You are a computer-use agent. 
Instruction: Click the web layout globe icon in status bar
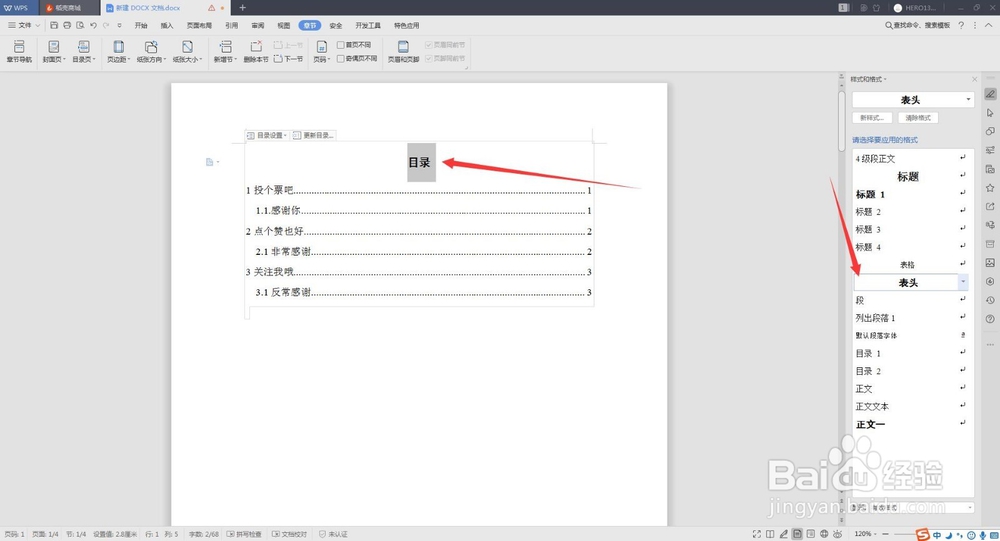point(824,534)
